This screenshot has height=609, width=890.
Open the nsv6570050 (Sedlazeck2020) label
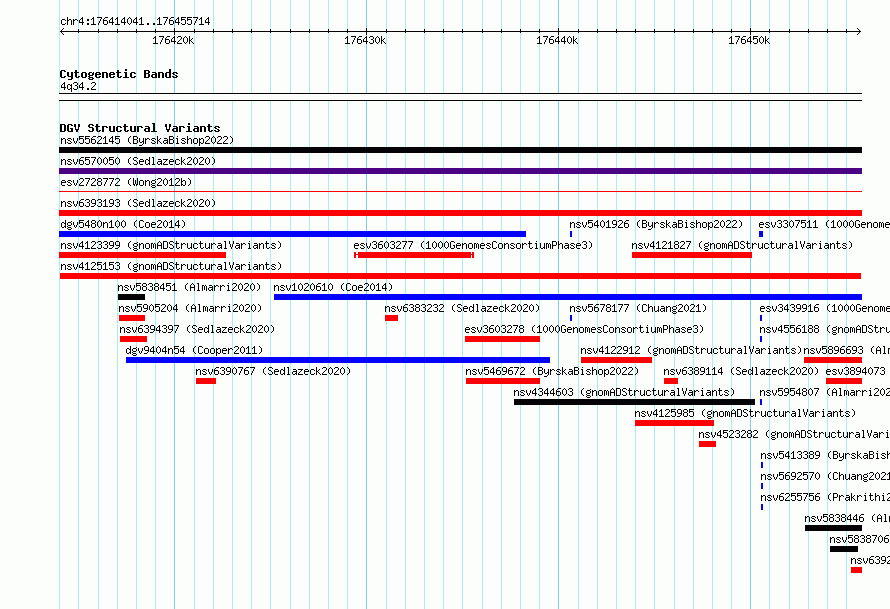pos(138,161)
